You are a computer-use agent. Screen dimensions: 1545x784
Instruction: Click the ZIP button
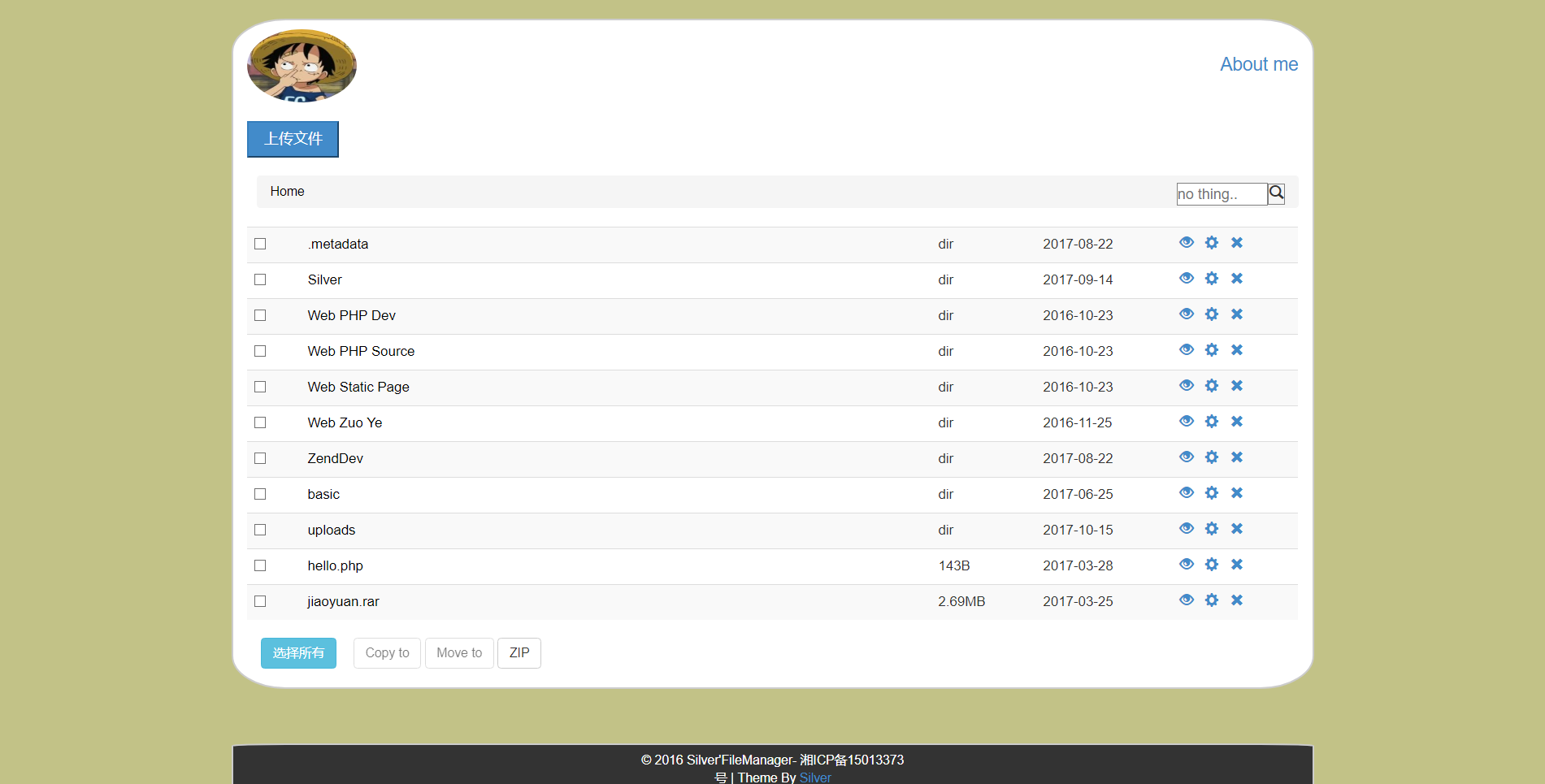[519, 653]
